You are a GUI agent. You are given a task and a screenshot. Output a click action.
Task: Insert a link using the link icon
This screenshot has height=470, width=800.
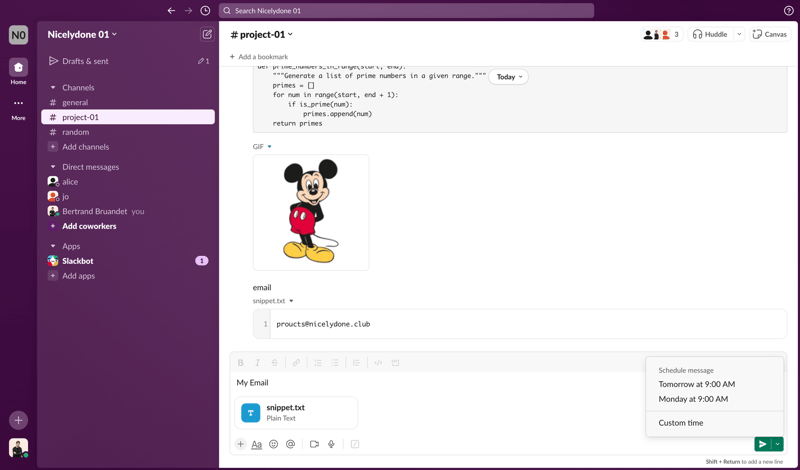[296, 363]
